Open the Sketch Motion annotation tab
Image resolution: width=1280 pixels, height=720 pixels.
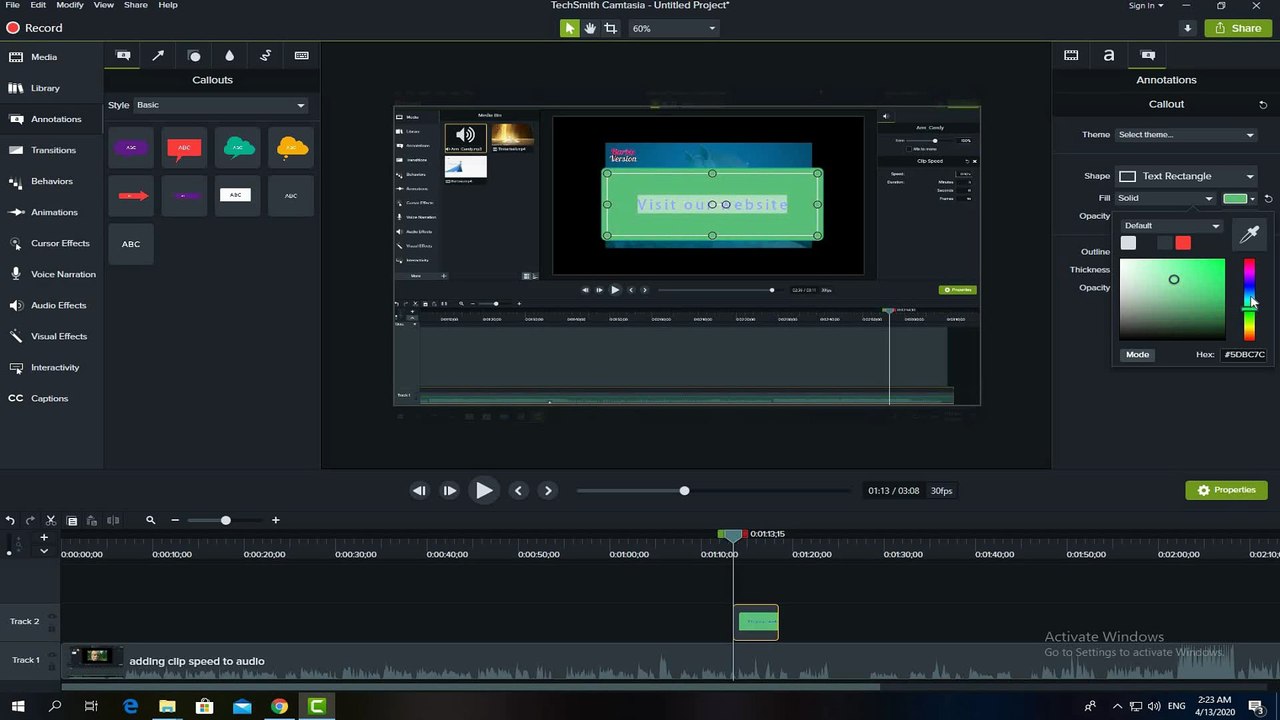(x=265, y=56)
